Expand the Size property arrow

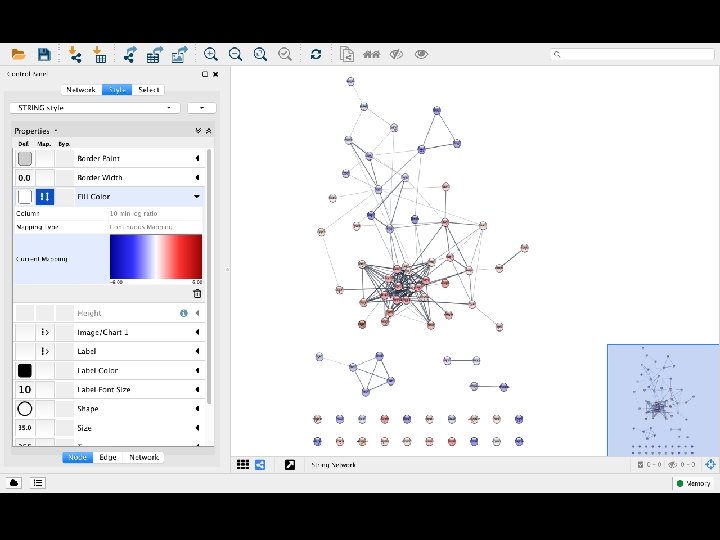(197, 428)
